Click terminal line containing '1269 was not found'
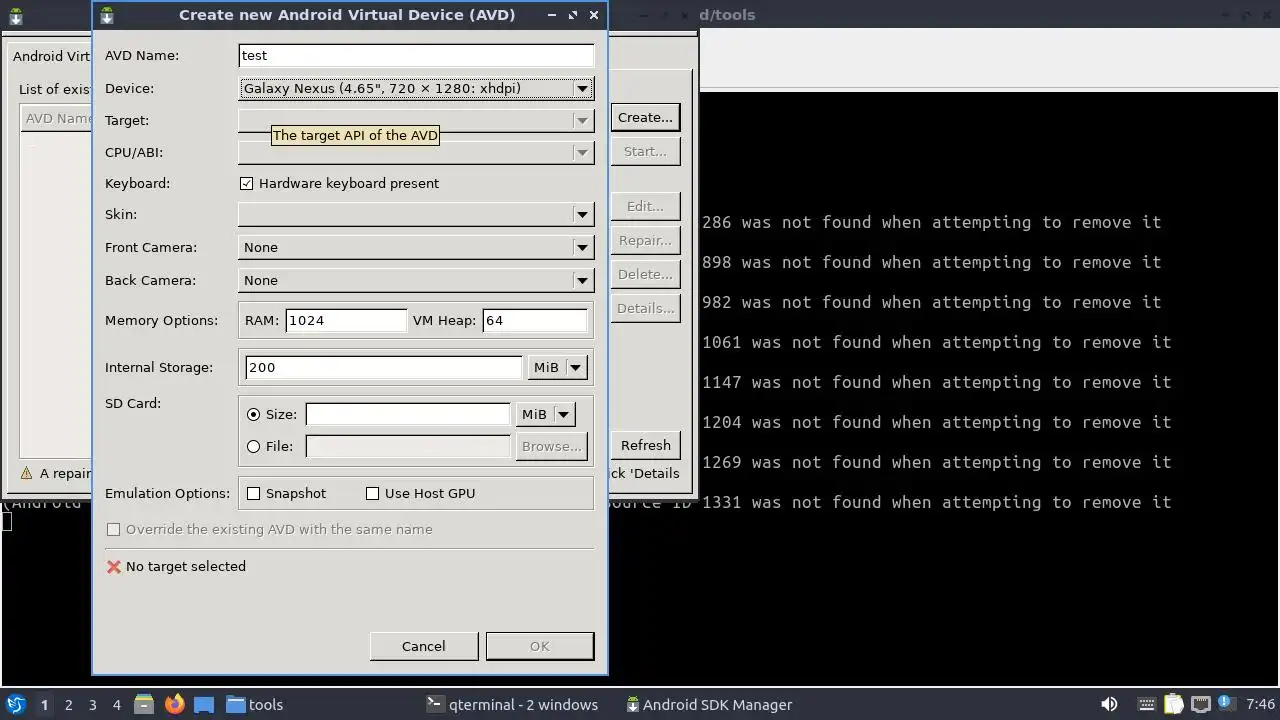 [936, 462]
